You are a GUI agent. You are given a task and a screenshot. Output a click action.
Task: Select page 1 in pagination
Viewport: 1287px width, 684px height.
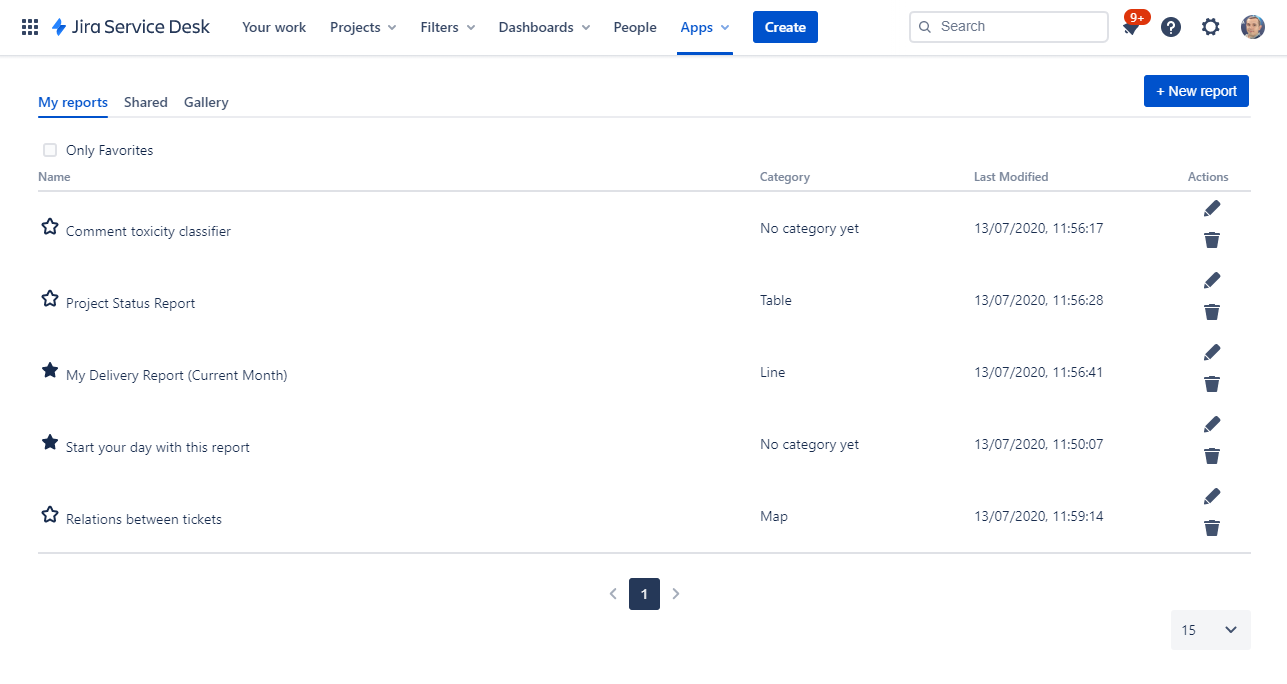point(644,594)
